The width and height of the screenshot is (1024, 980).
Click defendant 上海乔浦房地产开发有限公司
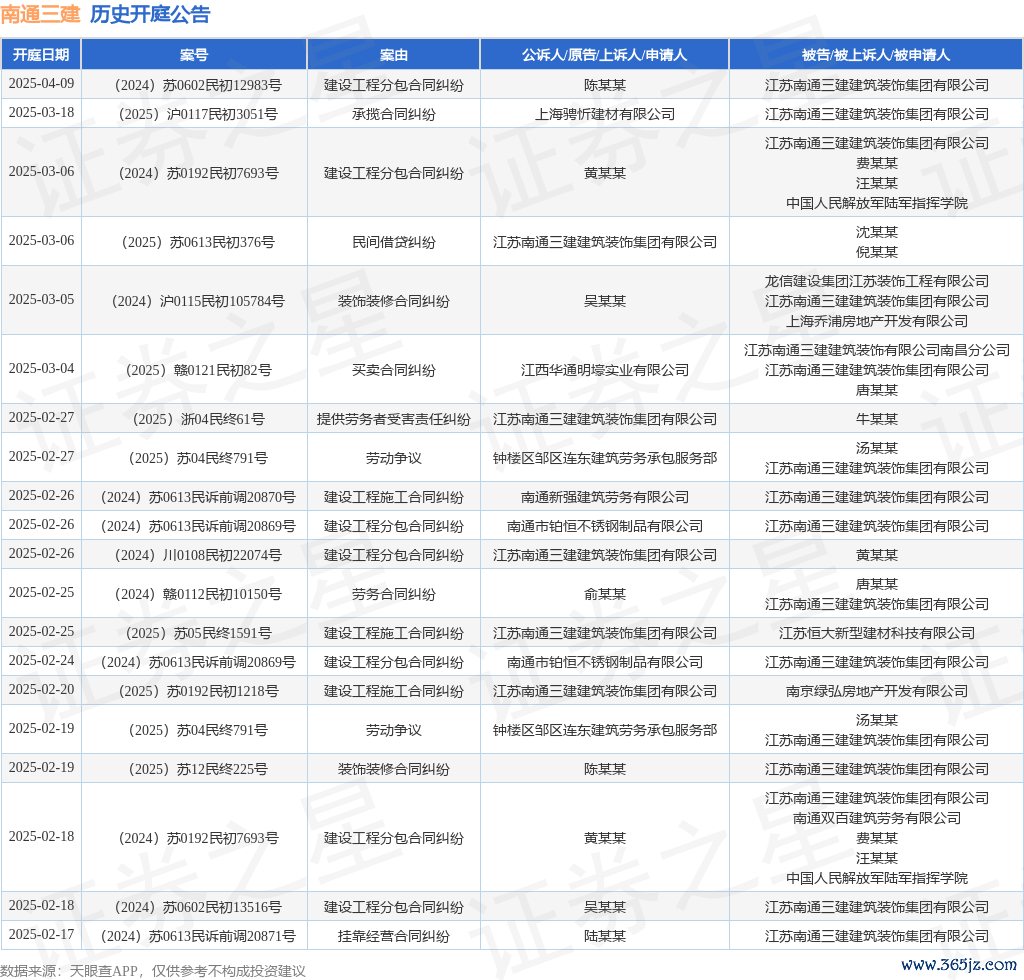tap(876, 321)
